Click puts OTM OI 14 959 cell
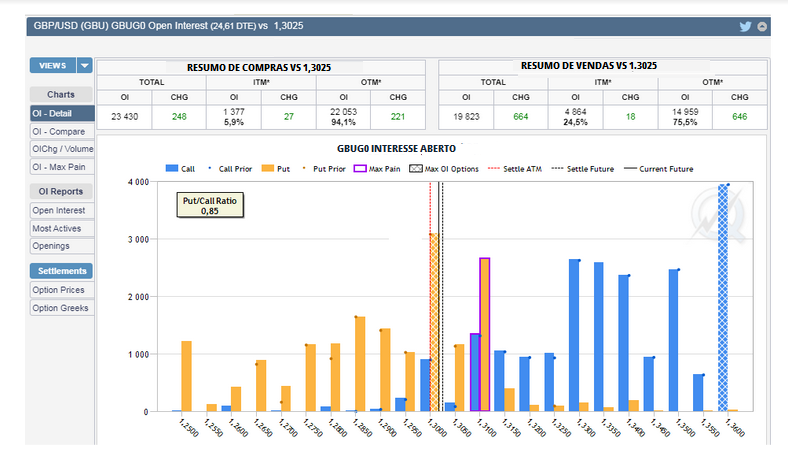 tap(685, 117)
